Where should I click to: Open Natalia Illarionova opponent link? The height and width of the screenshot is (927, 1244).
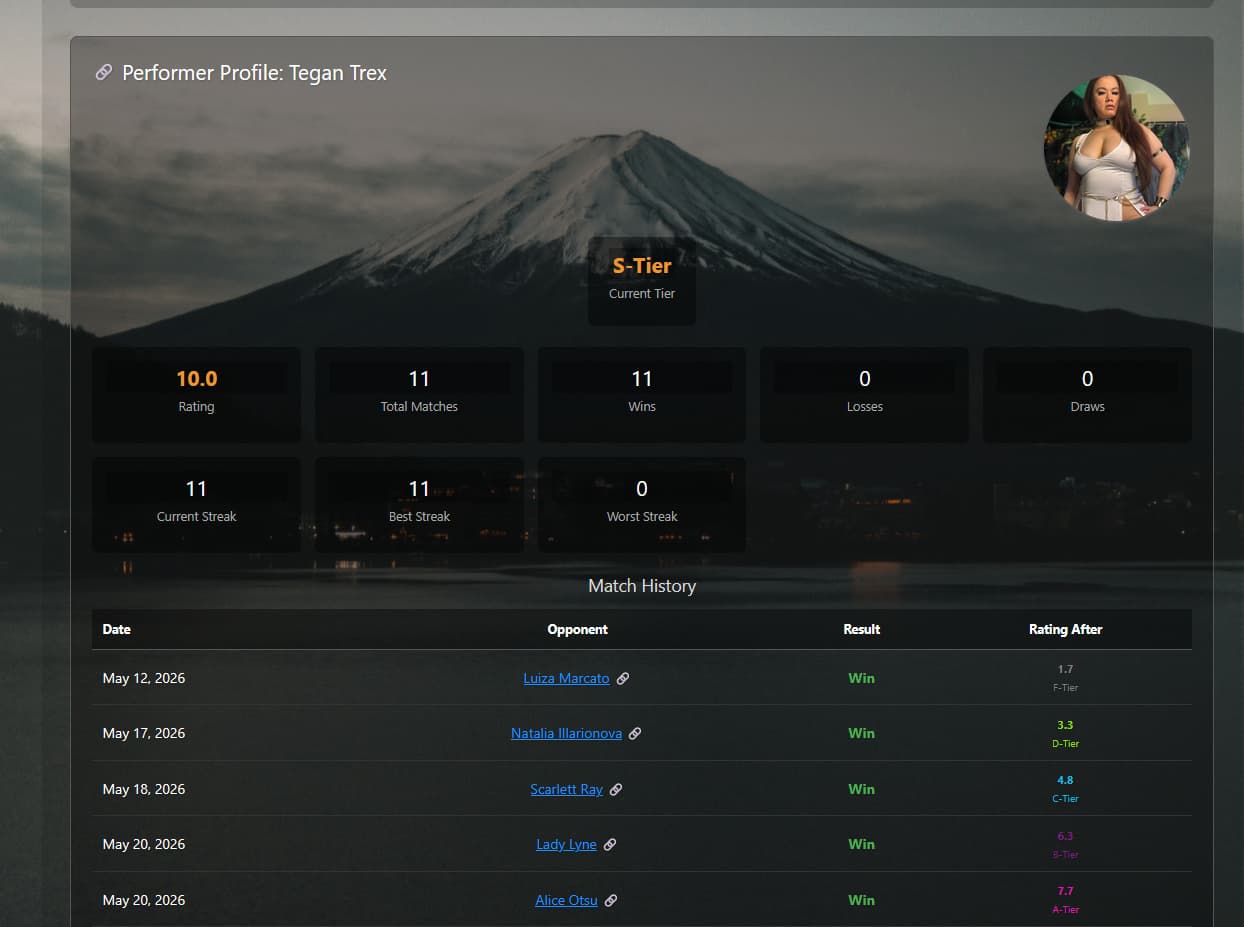pyautogui.click(x=566, y=733)
